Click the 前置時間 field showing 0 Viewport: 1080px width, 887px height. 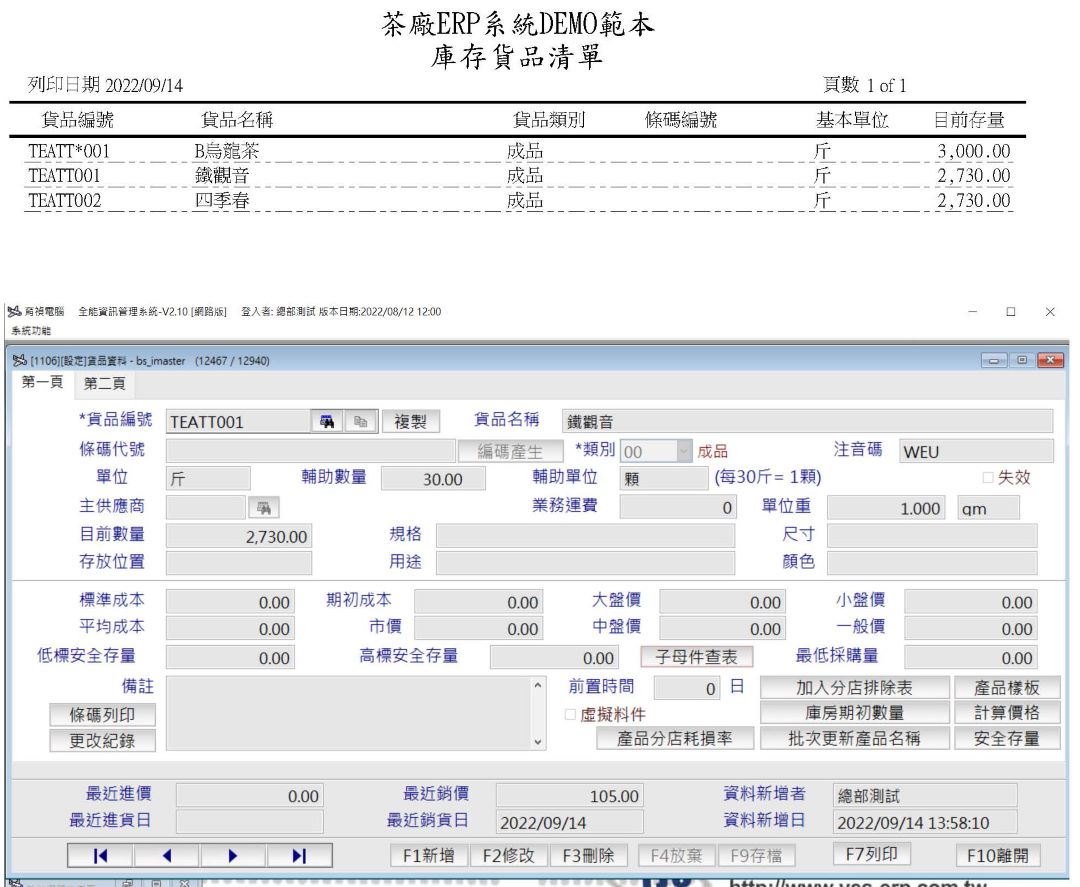pos(687,688)
